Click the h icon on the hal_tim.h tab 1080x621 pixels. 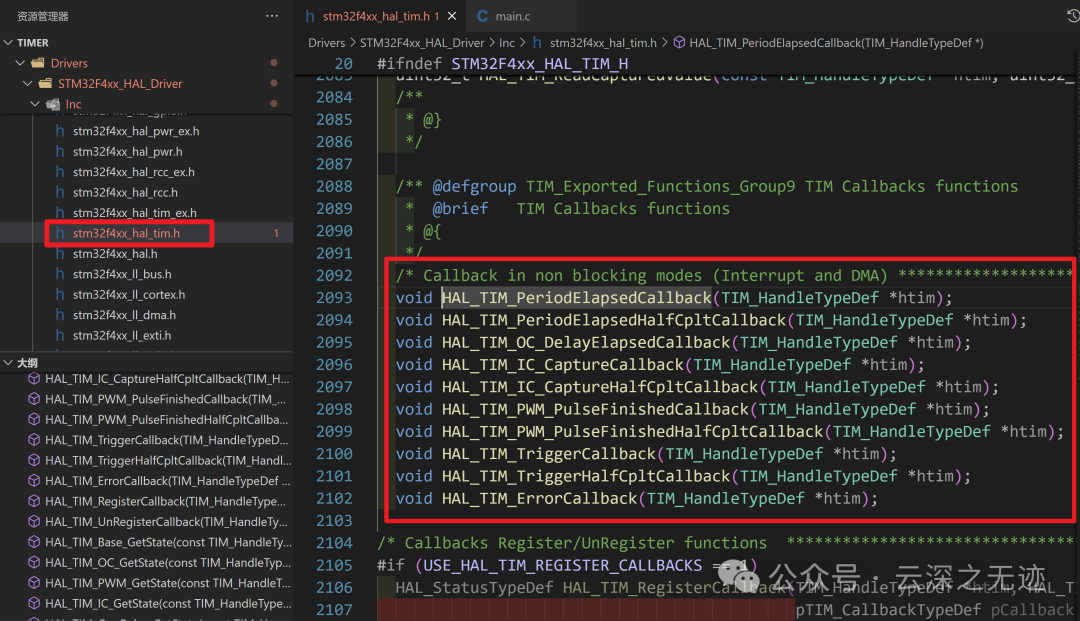click(310, 16)
